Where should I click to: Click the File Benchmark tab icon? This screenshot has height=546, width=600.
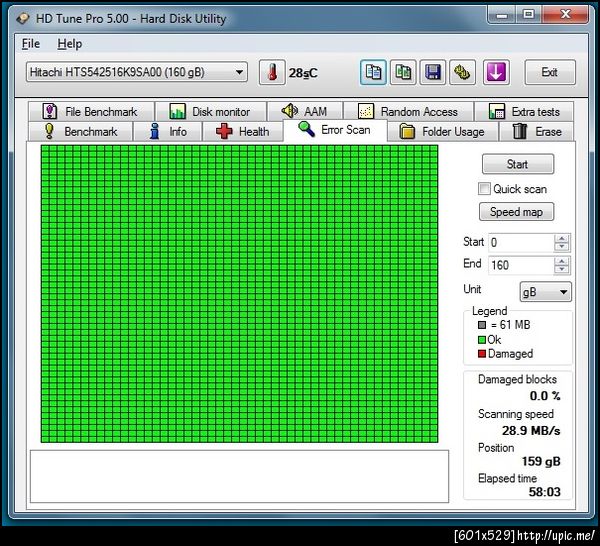click(50, 111)
